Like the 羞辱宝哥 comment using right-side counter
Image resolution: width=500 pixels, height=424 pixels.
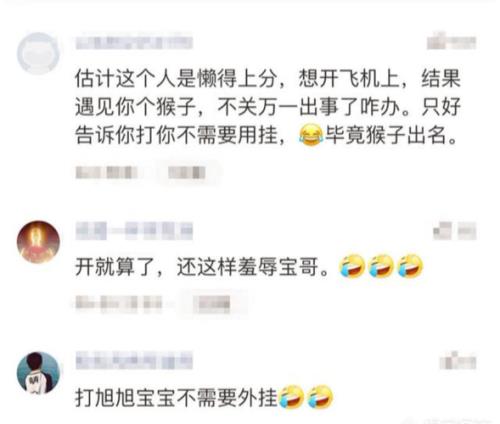point(455,231)
